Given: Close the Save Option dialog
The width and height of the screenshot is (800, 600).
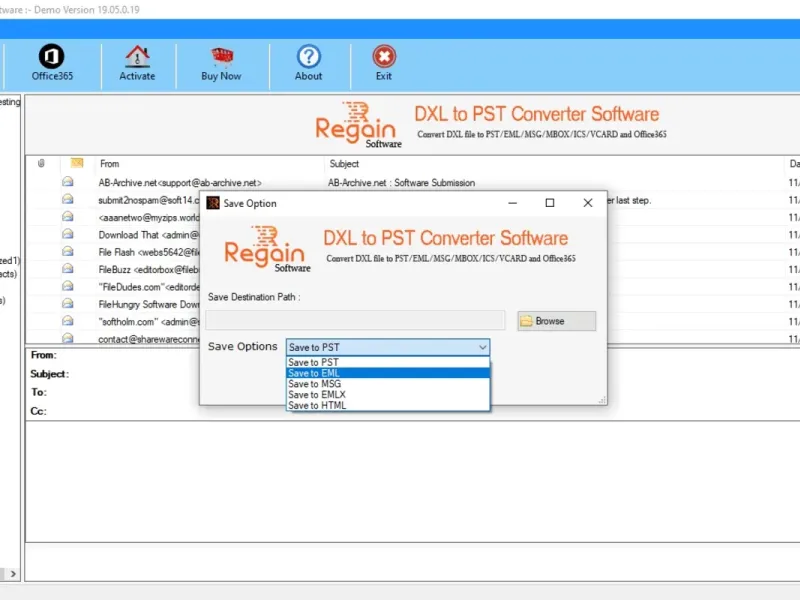Looking at the screenshot, I should 588,203.
